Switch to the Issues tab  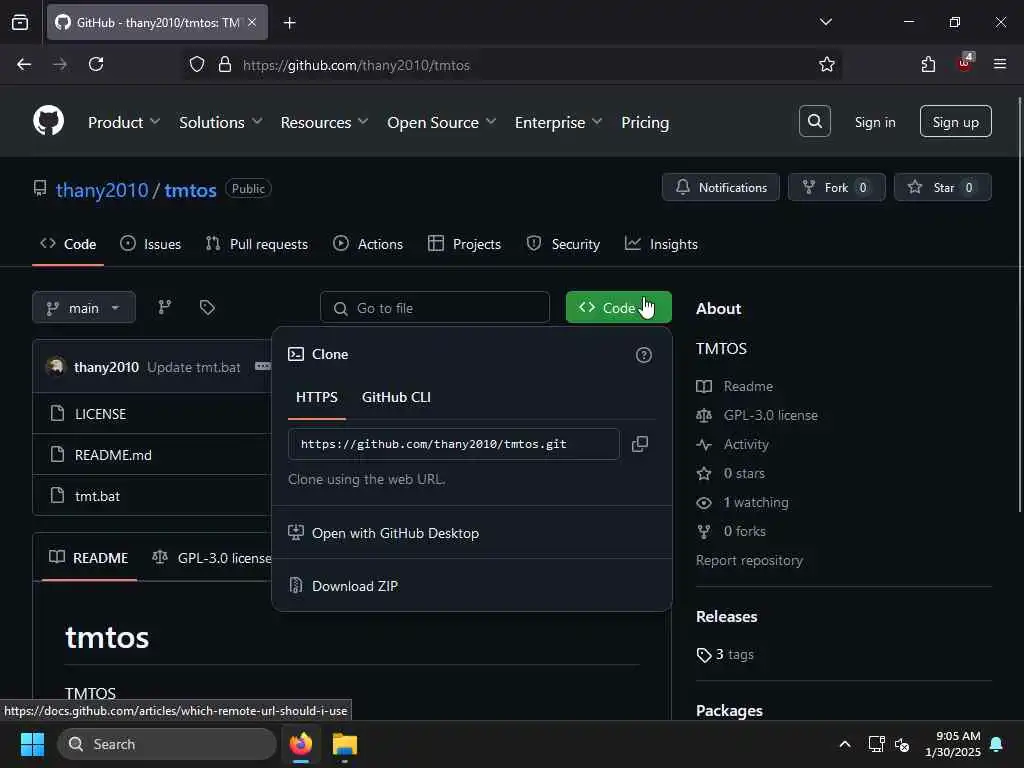pyautogui.click(x=151, y=244)
